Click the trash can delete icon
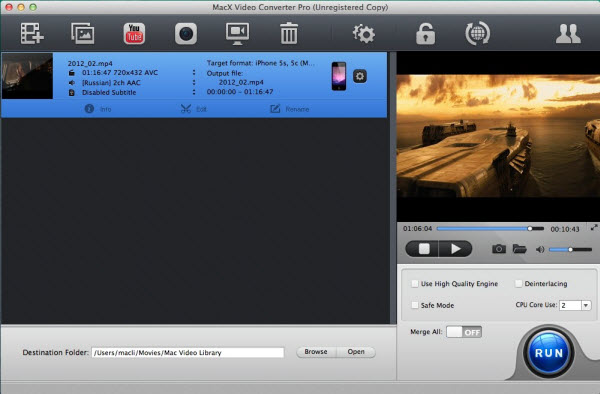The height and width of the screenshot is (394, 600). point(289,33)
